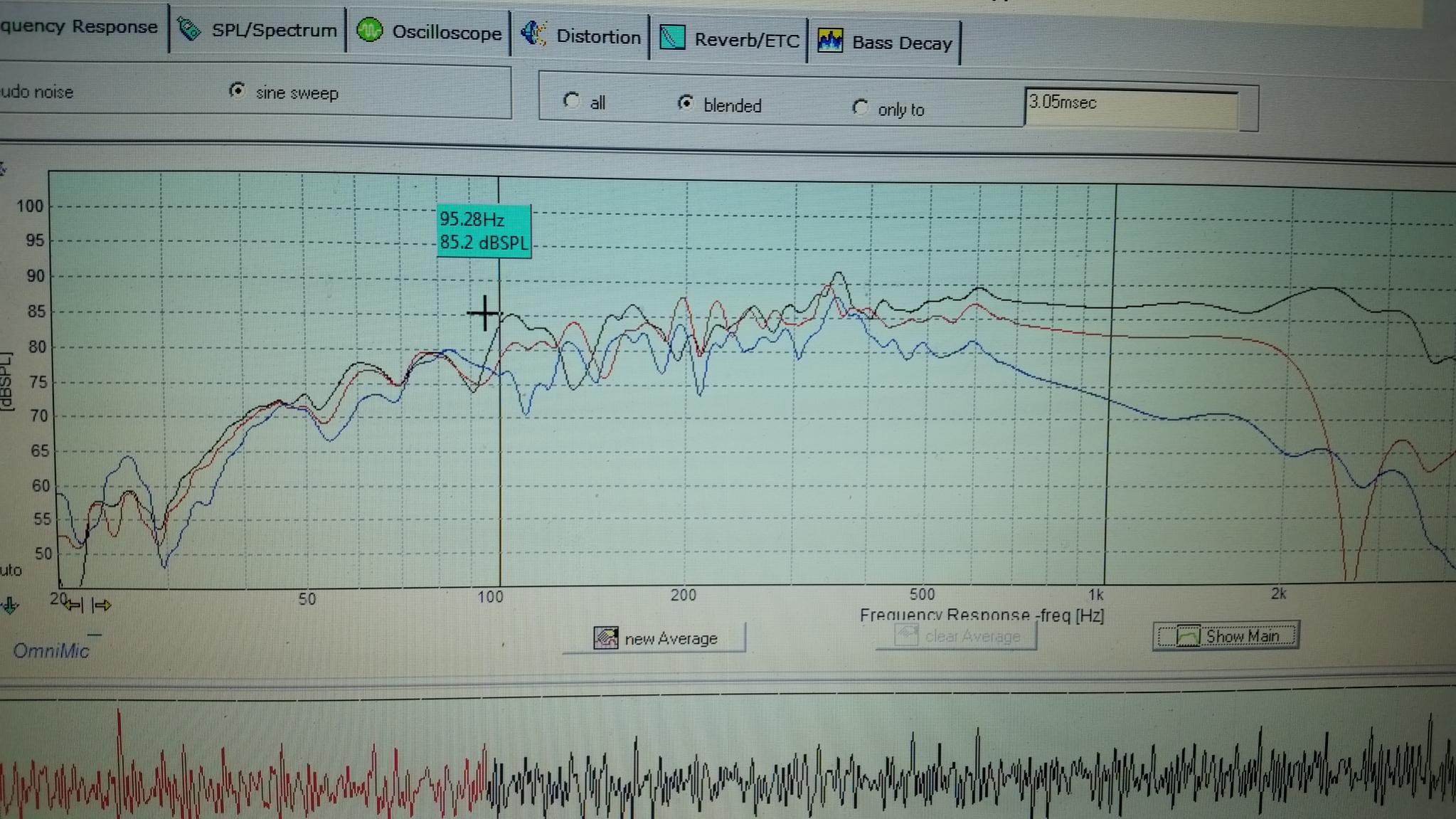Click the 'Frequency Response -freq [Hz]' axis title

982,615
